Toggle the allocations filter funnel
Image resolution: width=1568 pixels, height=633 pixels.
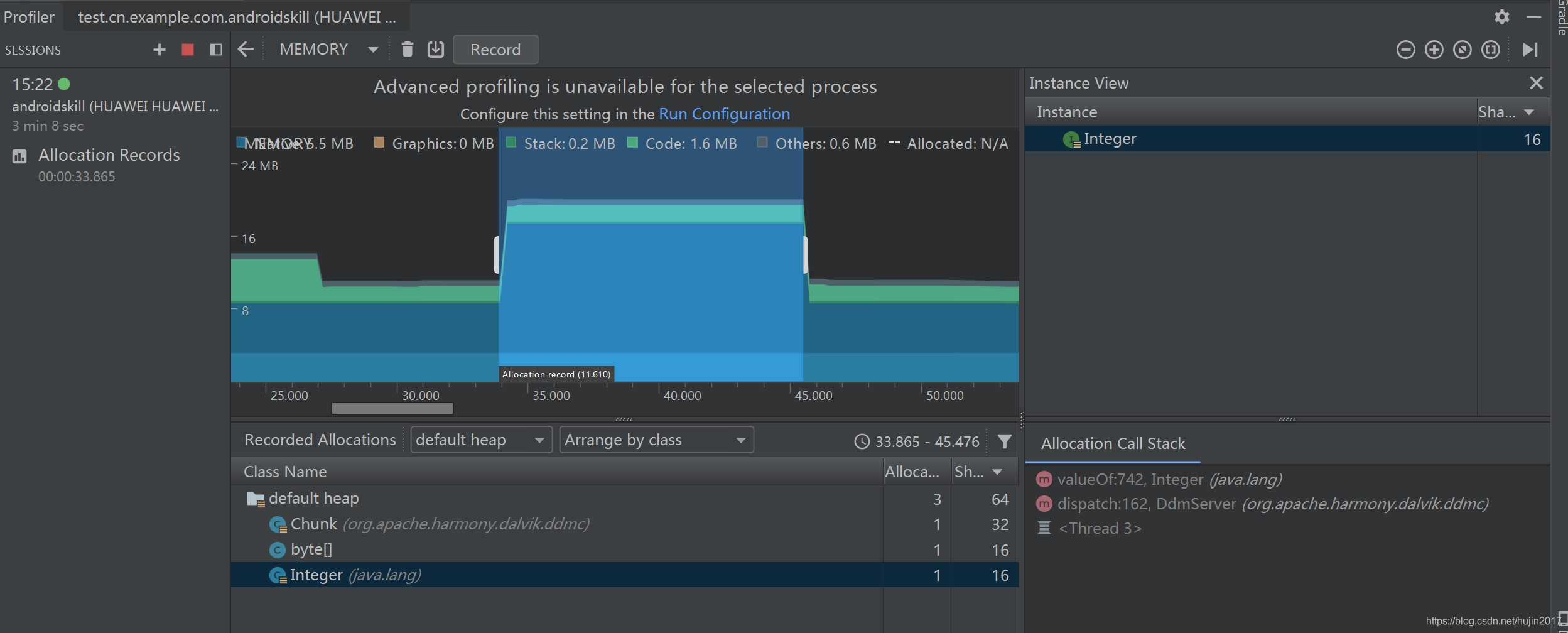point(1004,441)
